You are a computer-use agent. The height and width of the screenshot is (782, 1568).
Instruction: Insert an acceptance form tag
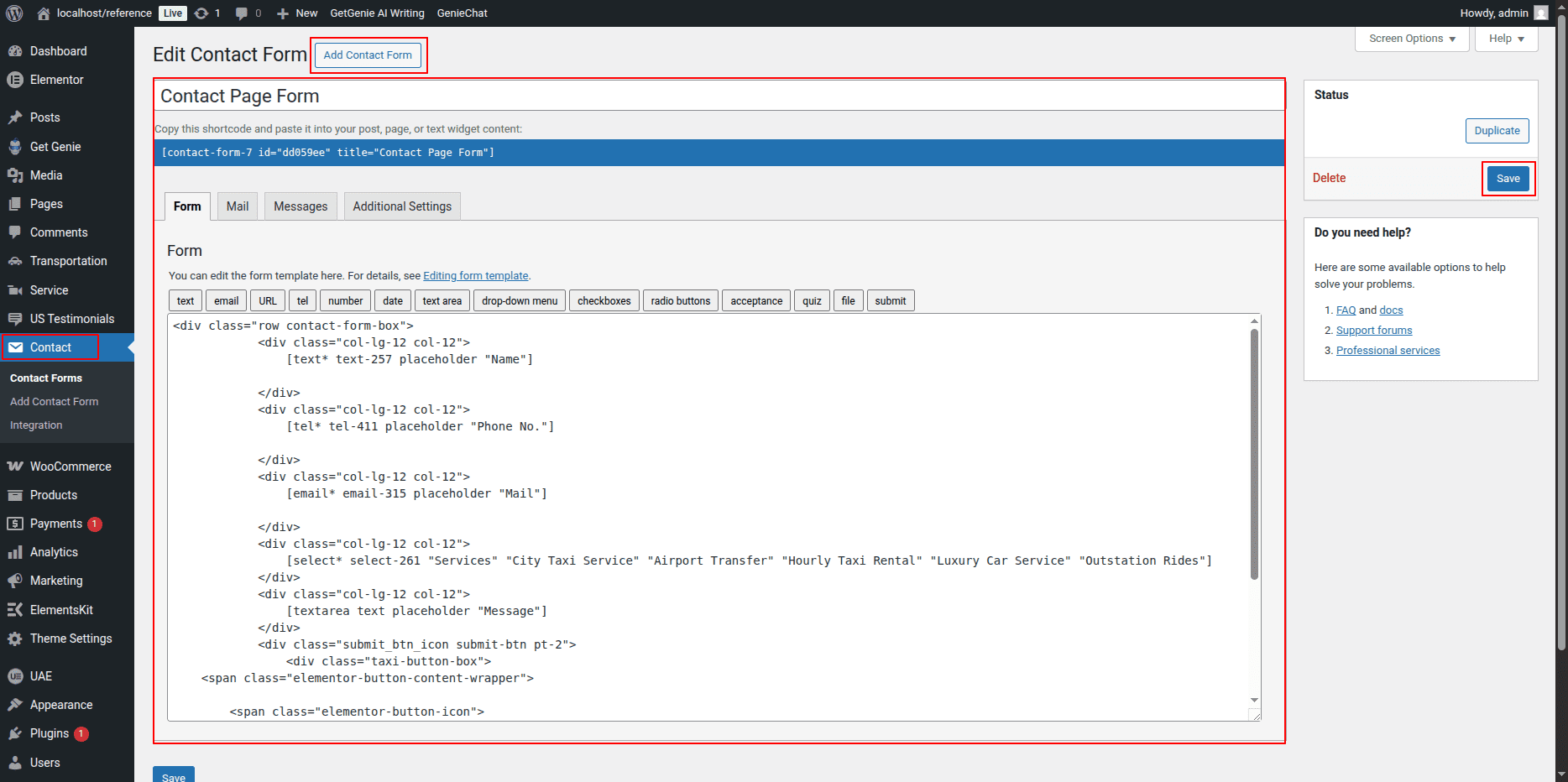click(x=756, y=300)
